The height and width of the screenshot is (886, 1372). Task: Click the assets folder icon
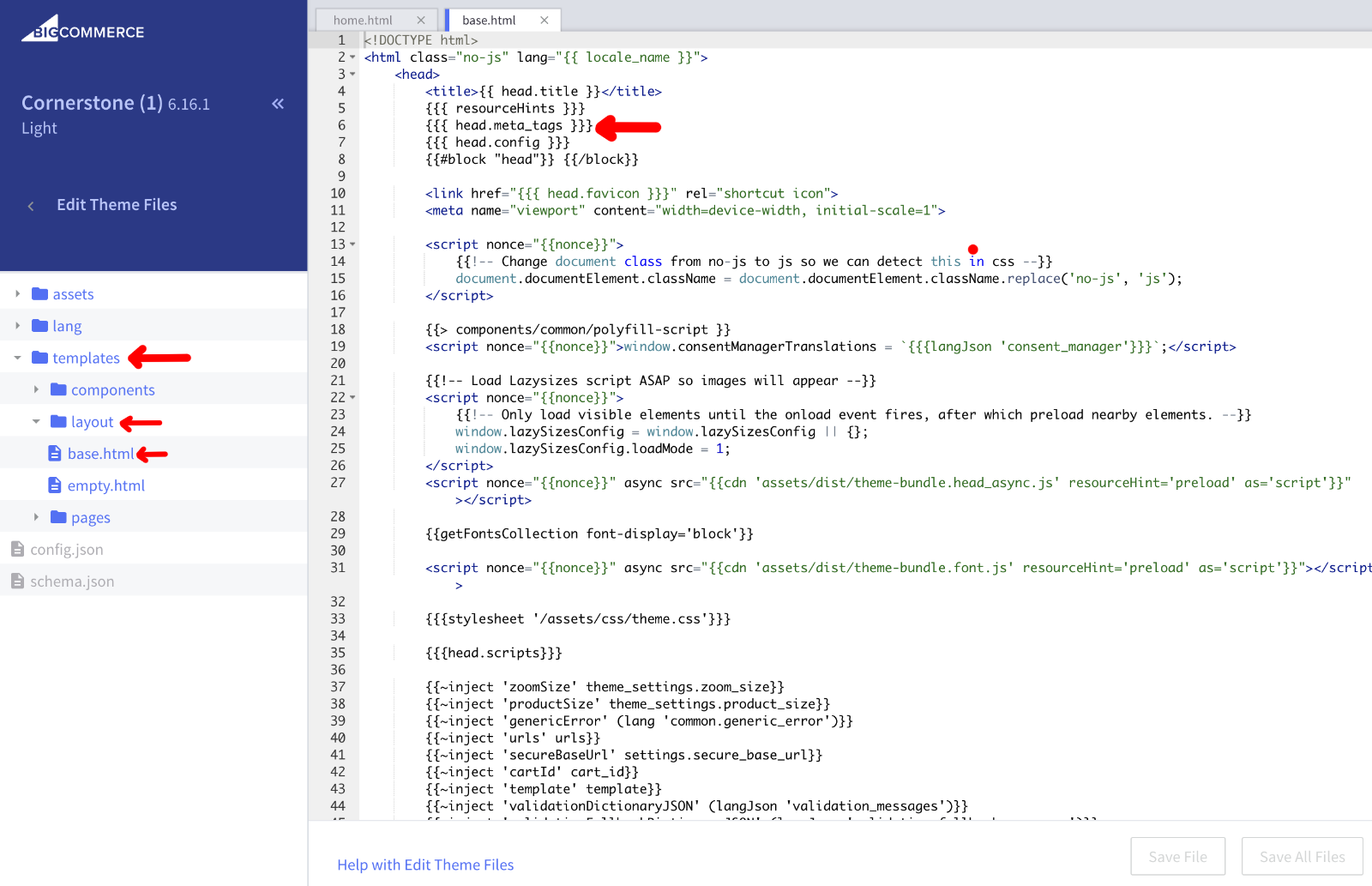click(39, 293)
